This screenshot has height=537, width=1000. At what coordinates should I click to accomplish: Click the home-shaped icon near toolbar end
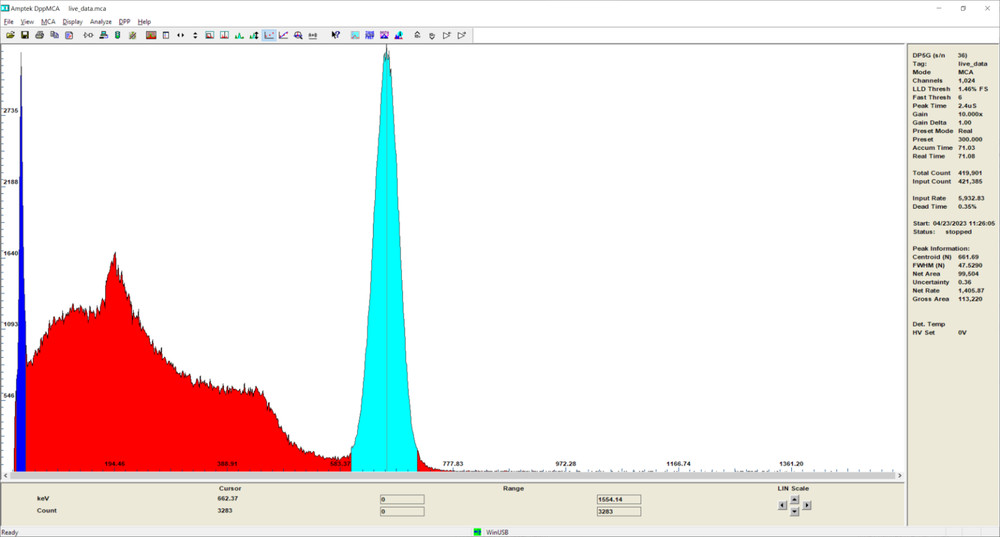click(x=417, y=36)
